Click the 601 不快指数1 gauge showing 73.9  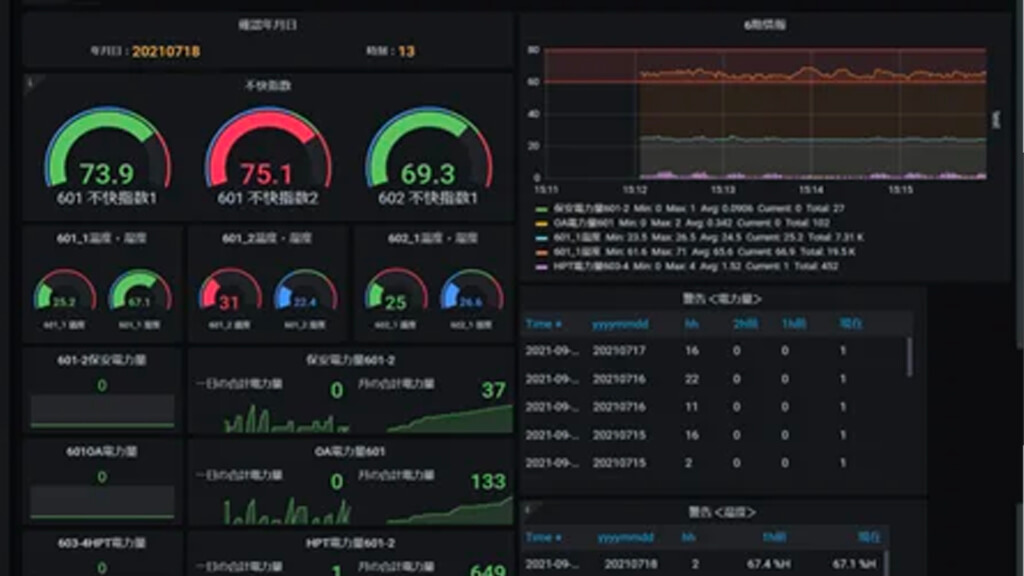(107, 155)
